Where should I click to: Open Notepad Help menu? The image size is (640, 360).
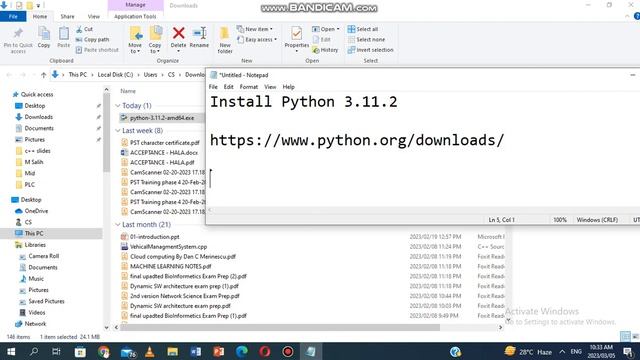[289, 87]
